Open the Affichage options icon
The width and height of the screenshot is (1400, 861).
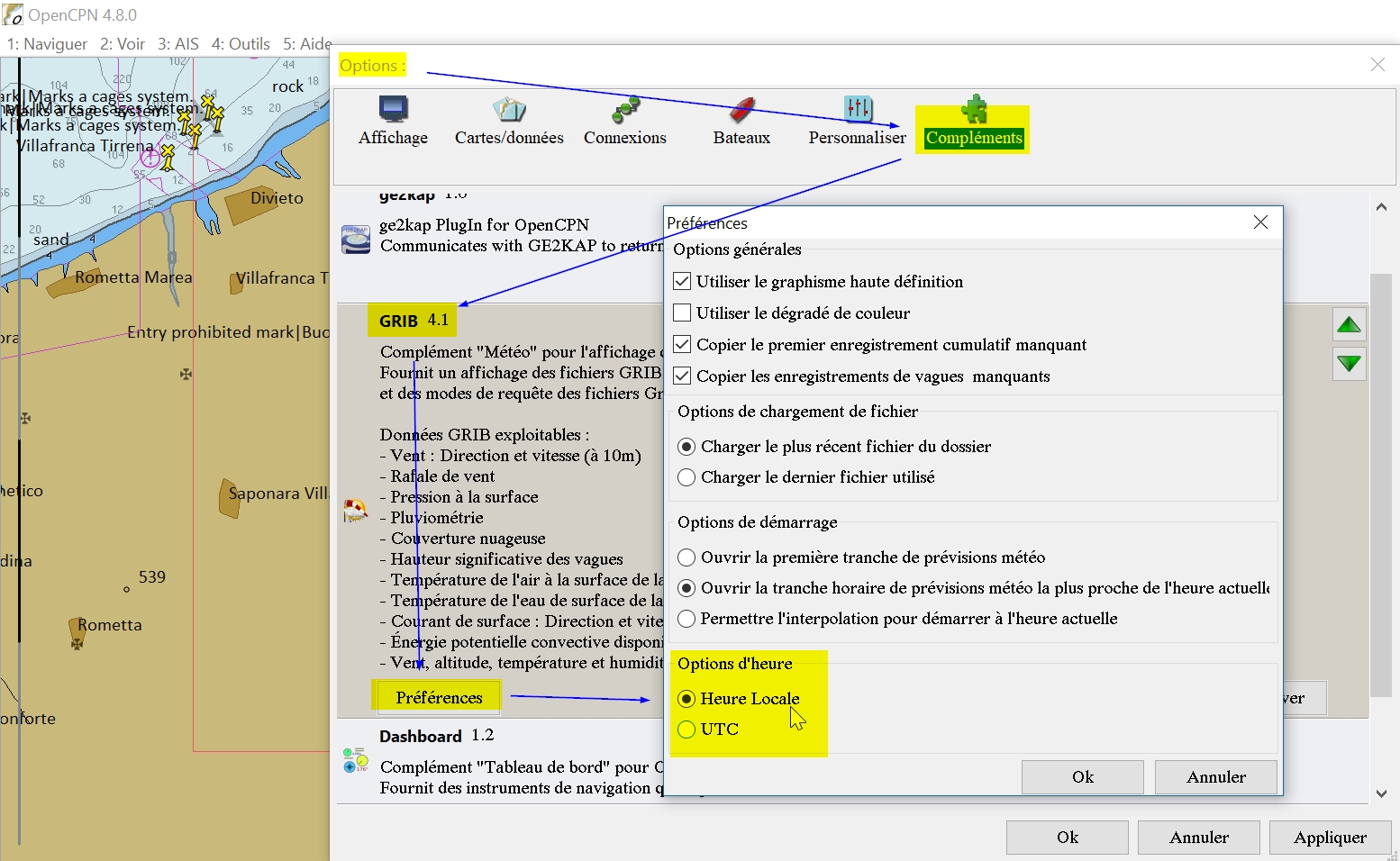[x=393, y=109]
